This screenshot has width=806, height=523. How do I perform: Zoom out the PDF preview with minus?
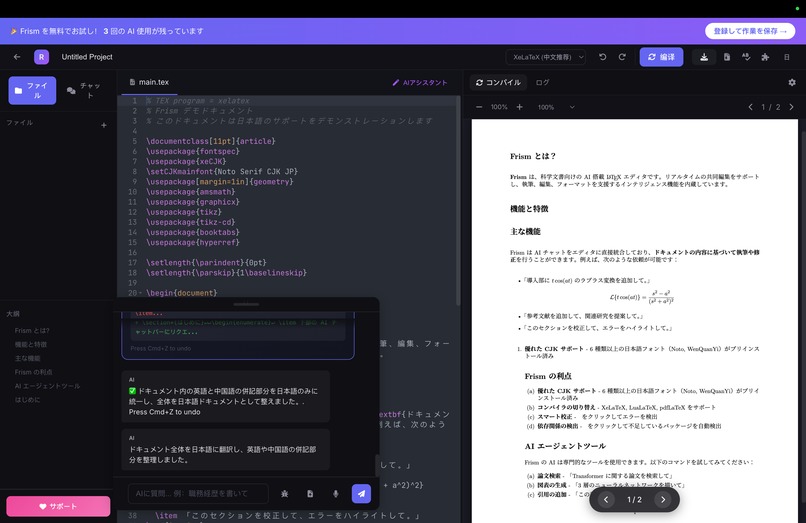(479, 107)
